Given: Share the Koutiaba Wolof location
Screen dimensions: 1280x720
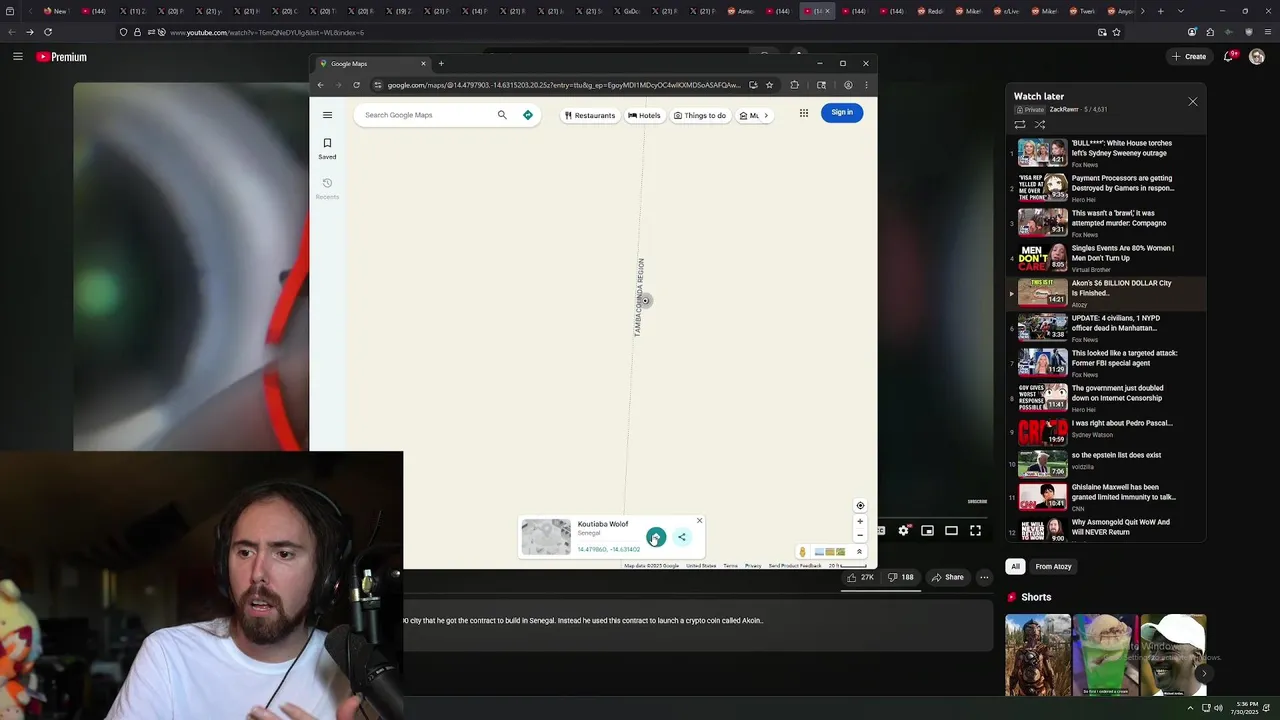Looking at the screenshot, I should tap(682, 537).
